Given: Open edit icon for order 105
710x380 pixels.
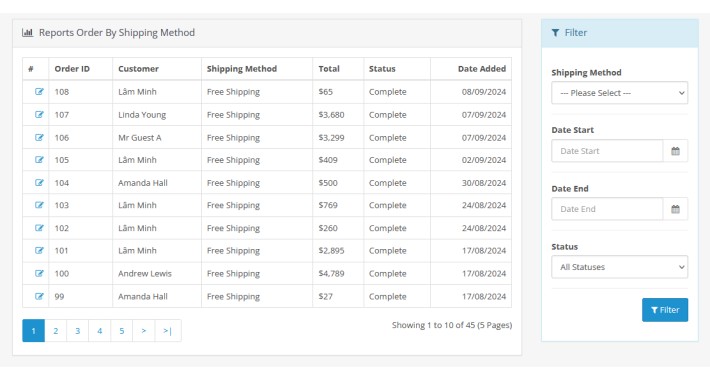Looking at the screenshot, I should coord(39,160).
